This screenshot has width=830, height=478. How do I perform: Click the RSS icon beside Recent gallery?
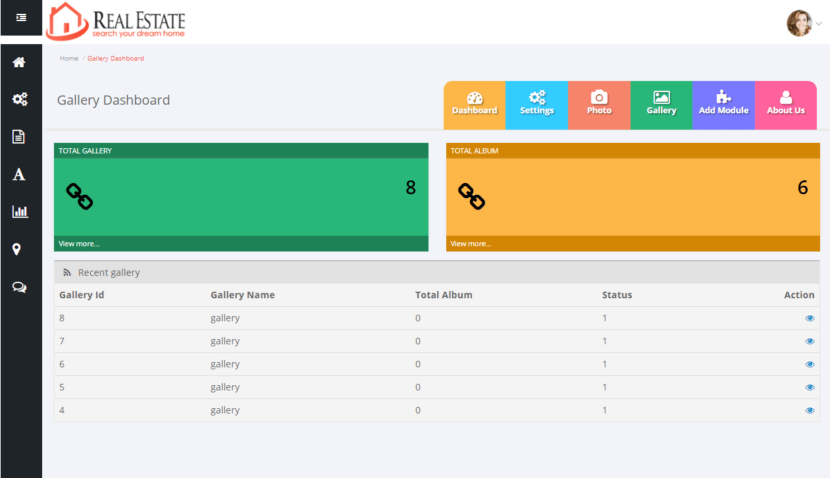(x=67, y=272)
